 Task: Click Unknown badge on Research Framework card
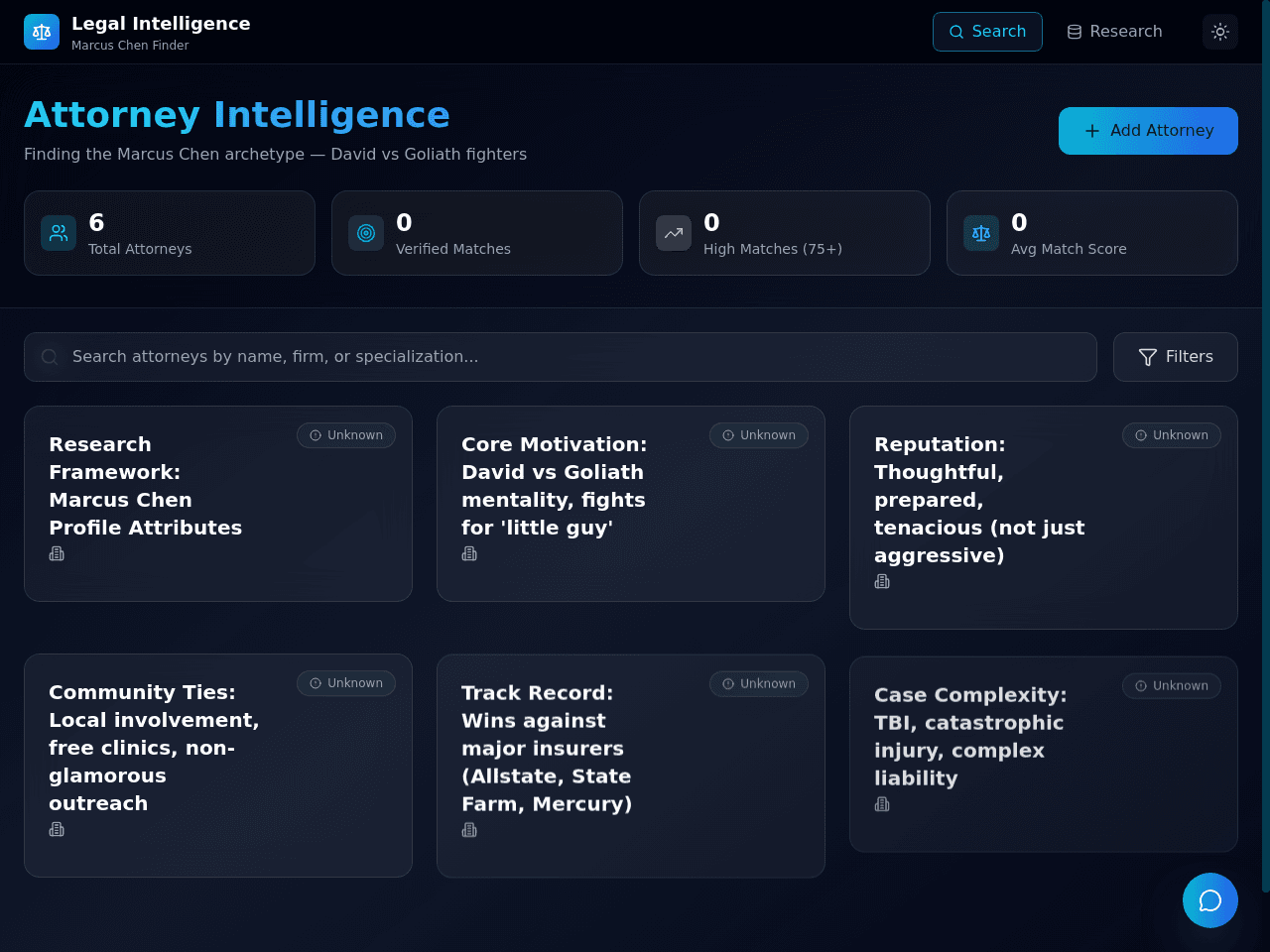346,435
